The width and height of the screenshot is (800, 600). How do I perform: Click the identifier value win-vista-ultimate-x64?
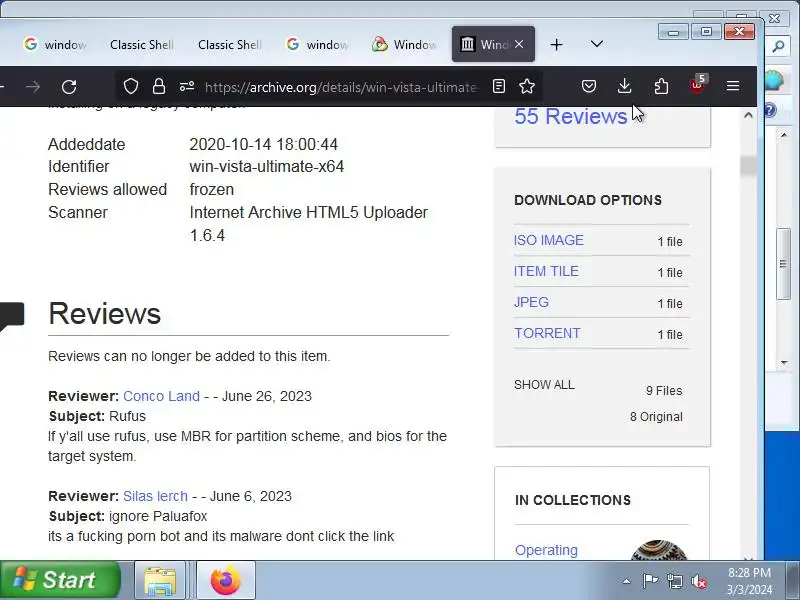click(x=267, y=167)
